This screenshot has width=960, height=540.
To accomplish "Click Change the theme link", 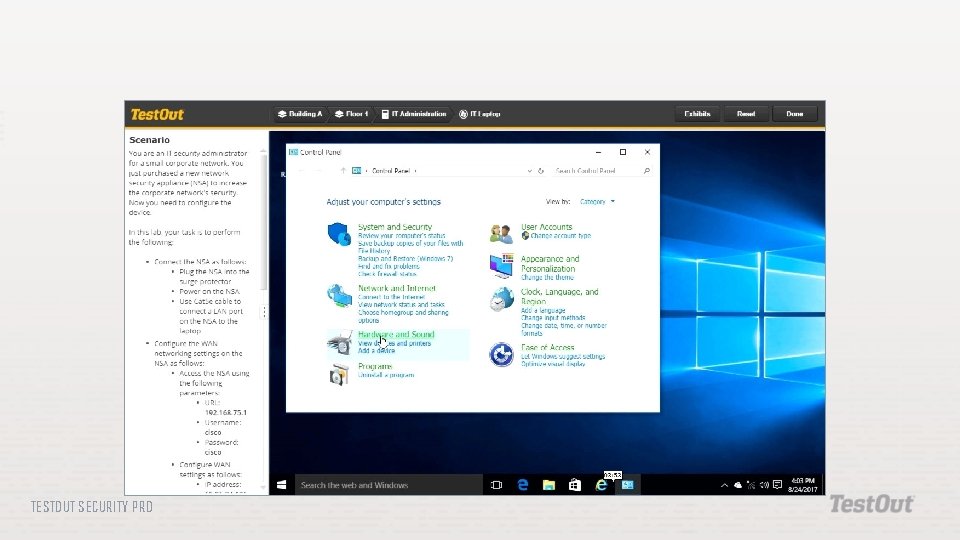I will point(547,277).
